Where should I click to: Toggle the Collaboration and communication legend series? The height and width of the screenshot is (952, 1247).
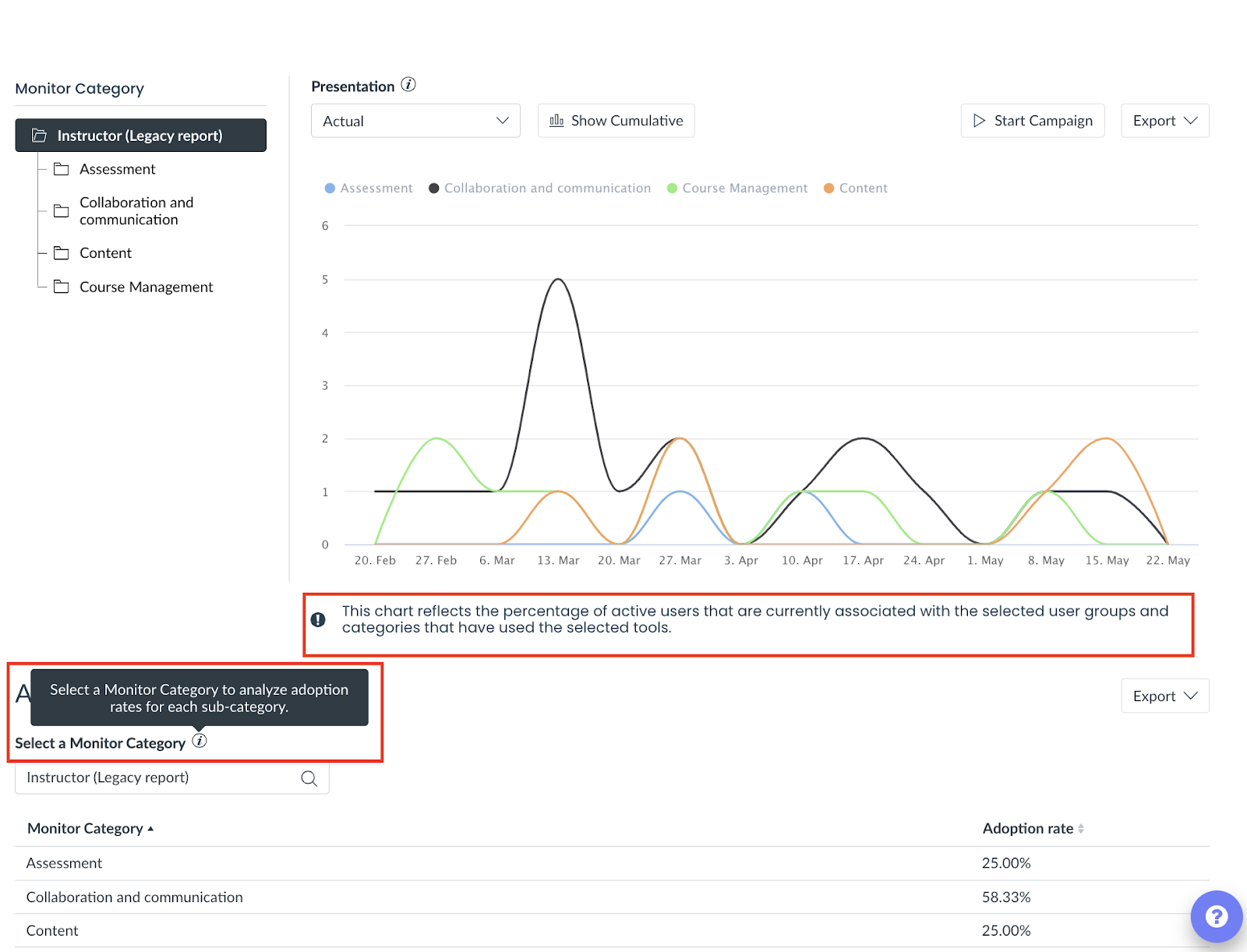[x=539, y=188]
